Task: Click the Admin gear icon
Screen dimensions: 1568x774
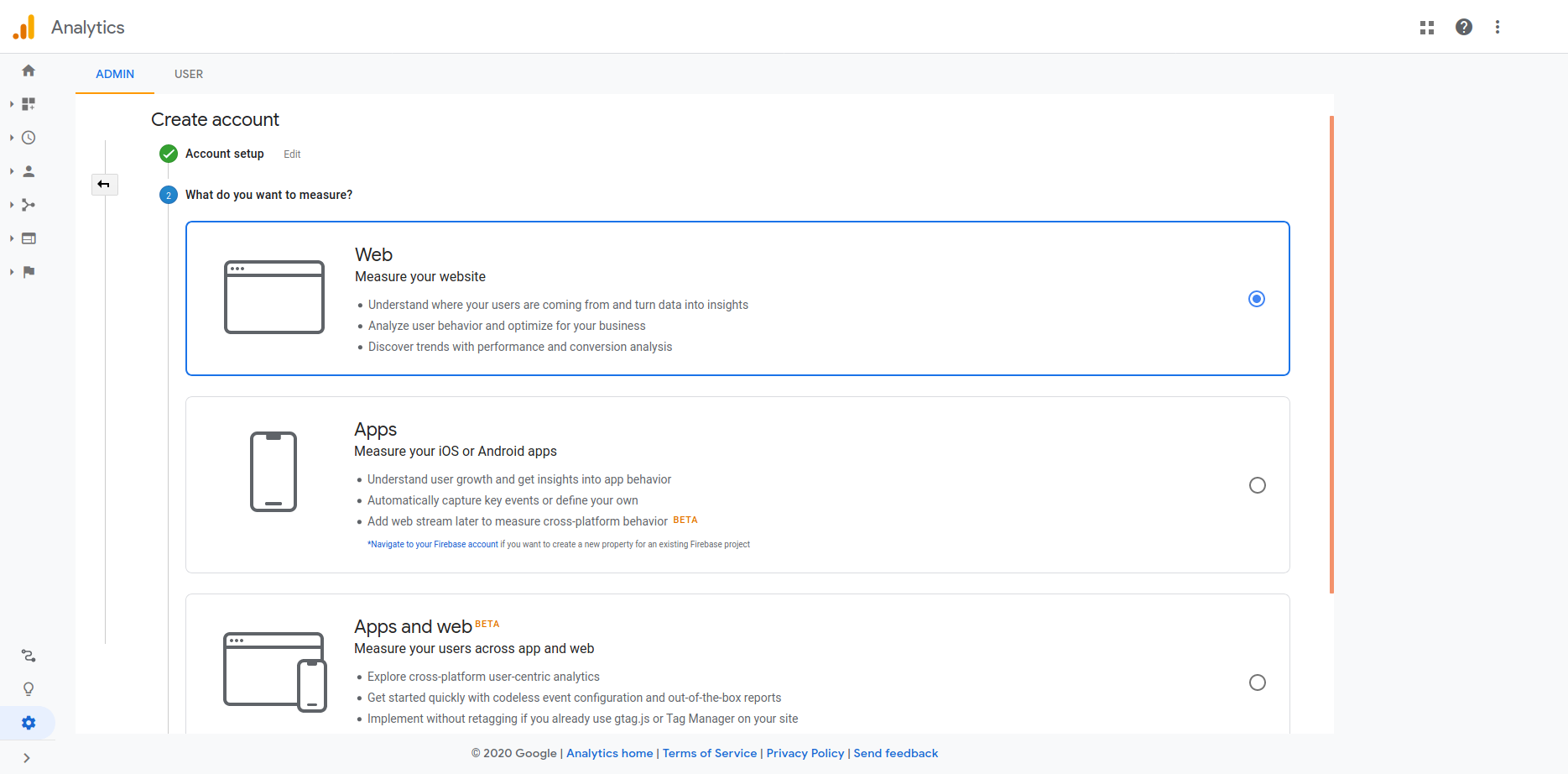Action: point(29,723)
